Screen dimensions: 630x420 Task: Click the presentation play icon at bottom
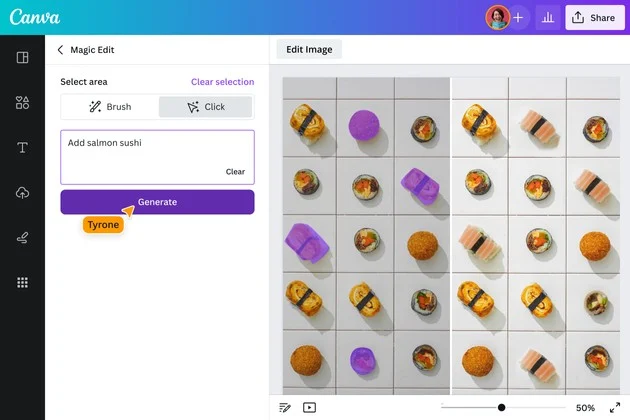(x=309, y=408)
